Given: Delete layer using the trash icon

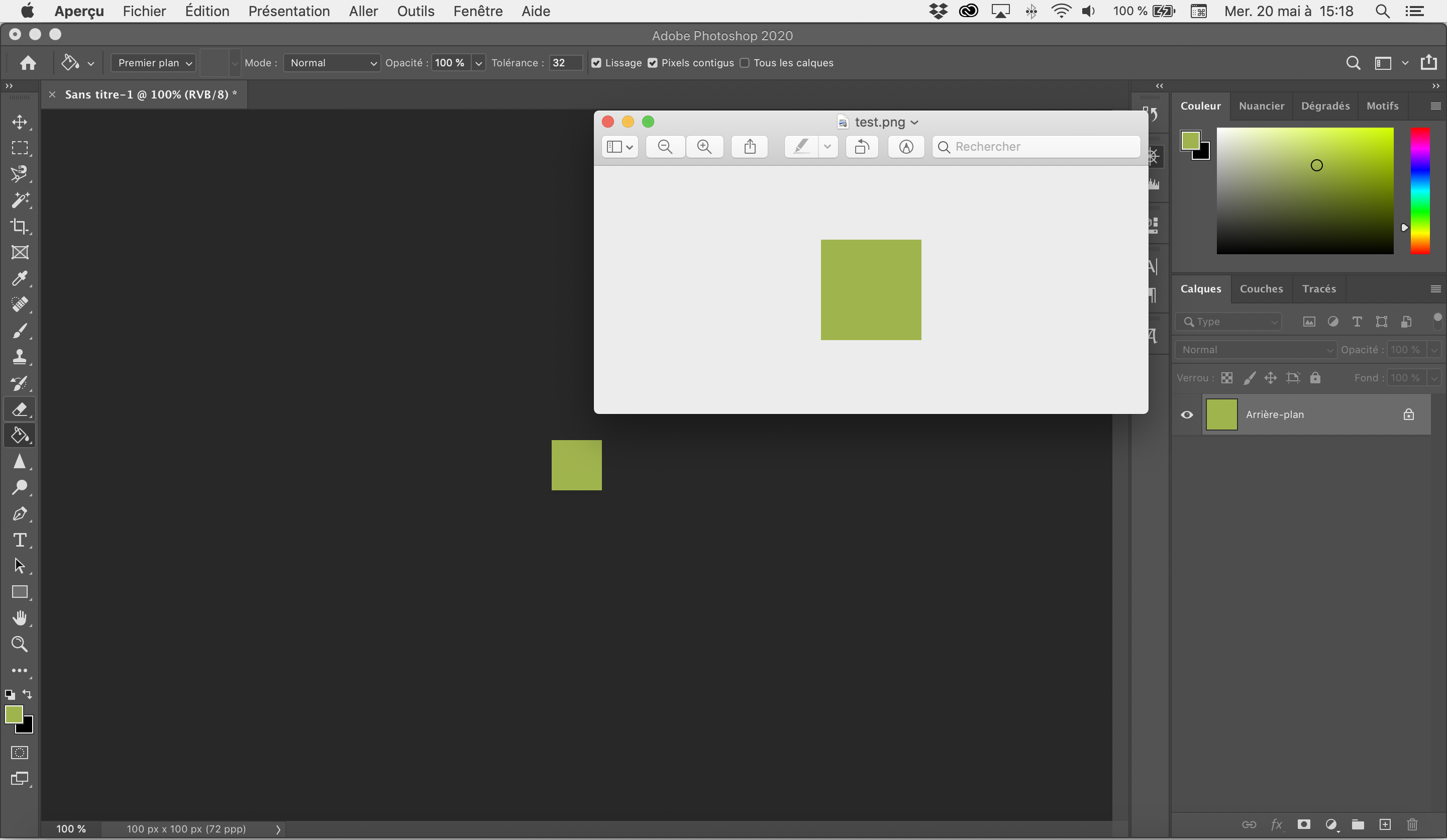Looking at the screenshot, I should coord(1412,825).
